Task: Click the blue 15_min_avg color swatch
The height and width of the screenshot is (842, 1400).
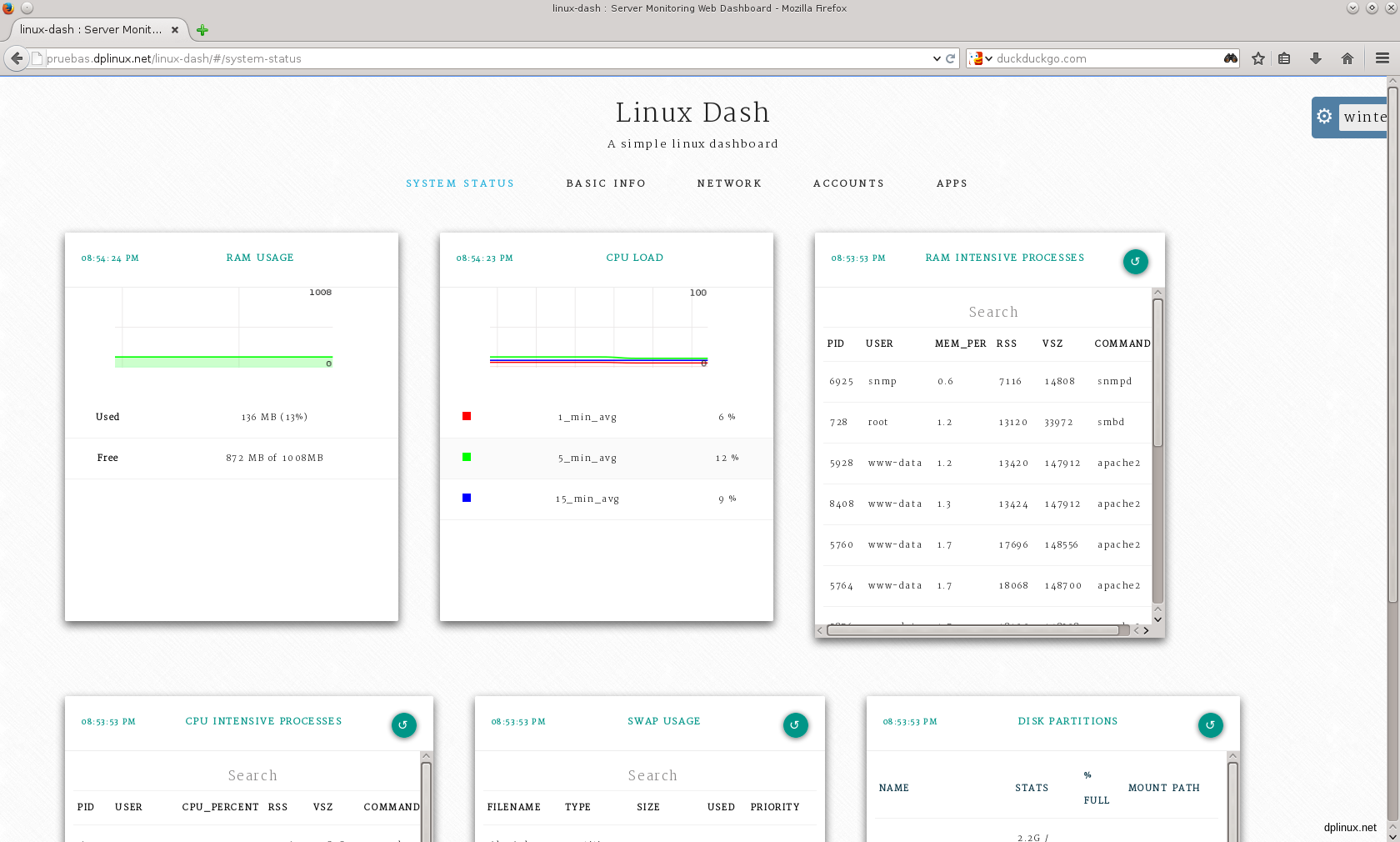Action: click(x=467, y=498)
